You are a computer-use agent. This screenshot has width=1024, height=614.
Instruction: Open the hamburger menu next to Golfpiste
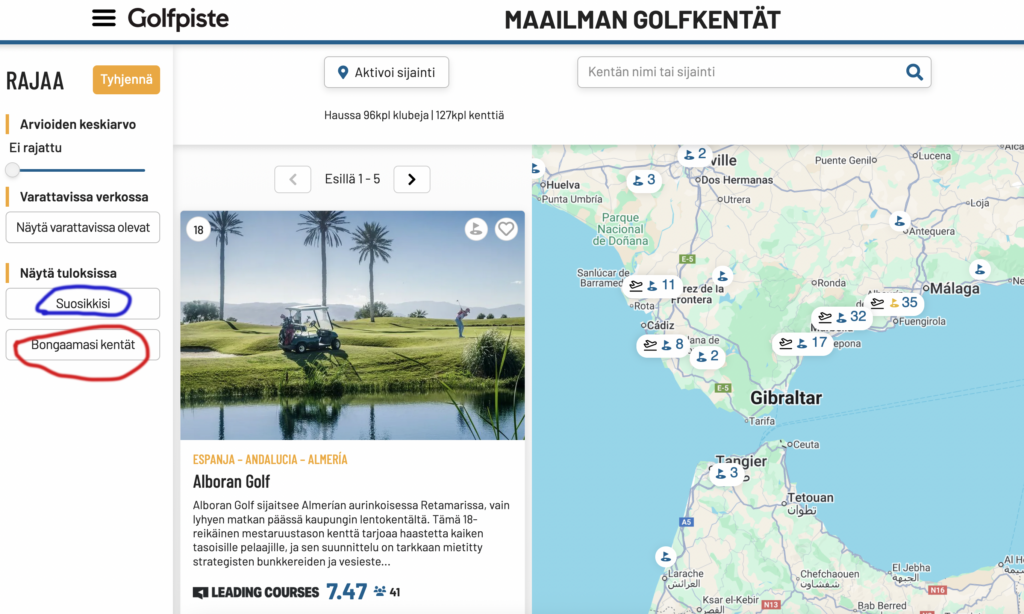coord(104,18)
